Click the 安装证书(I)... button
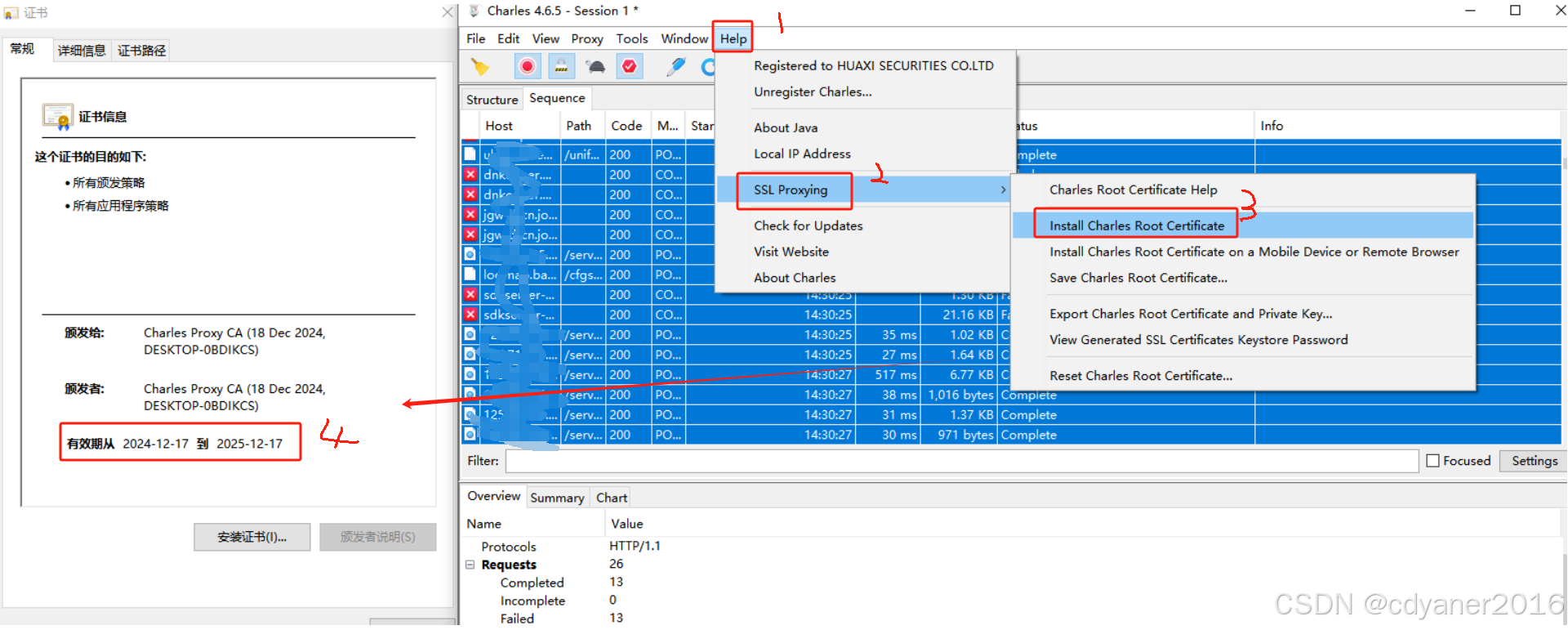This screenshot has width=1568, height=630. click(x=252, y=537)
